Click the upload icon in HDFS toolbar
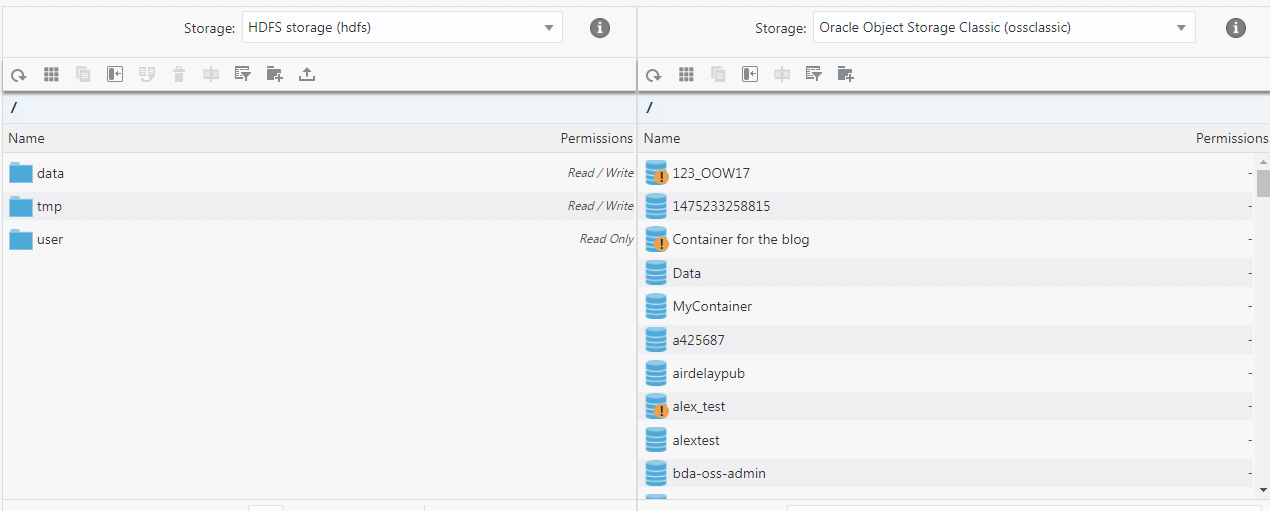This screenshot has height=511, width=1270. [307, 74]
